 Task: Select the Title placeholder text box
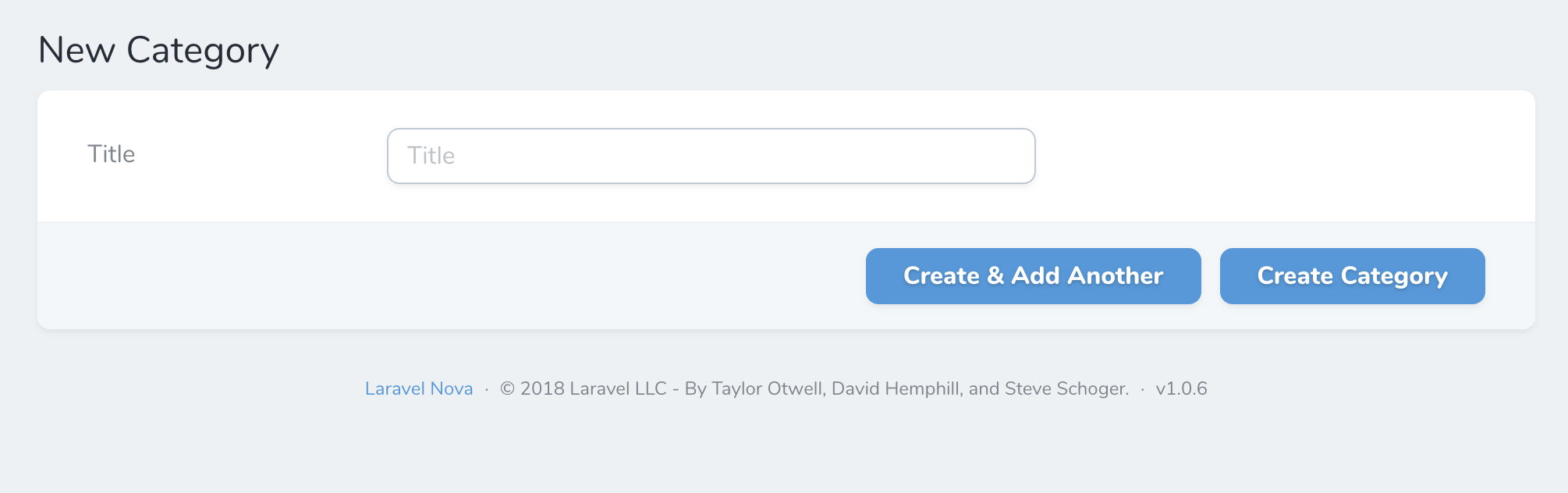710,155
